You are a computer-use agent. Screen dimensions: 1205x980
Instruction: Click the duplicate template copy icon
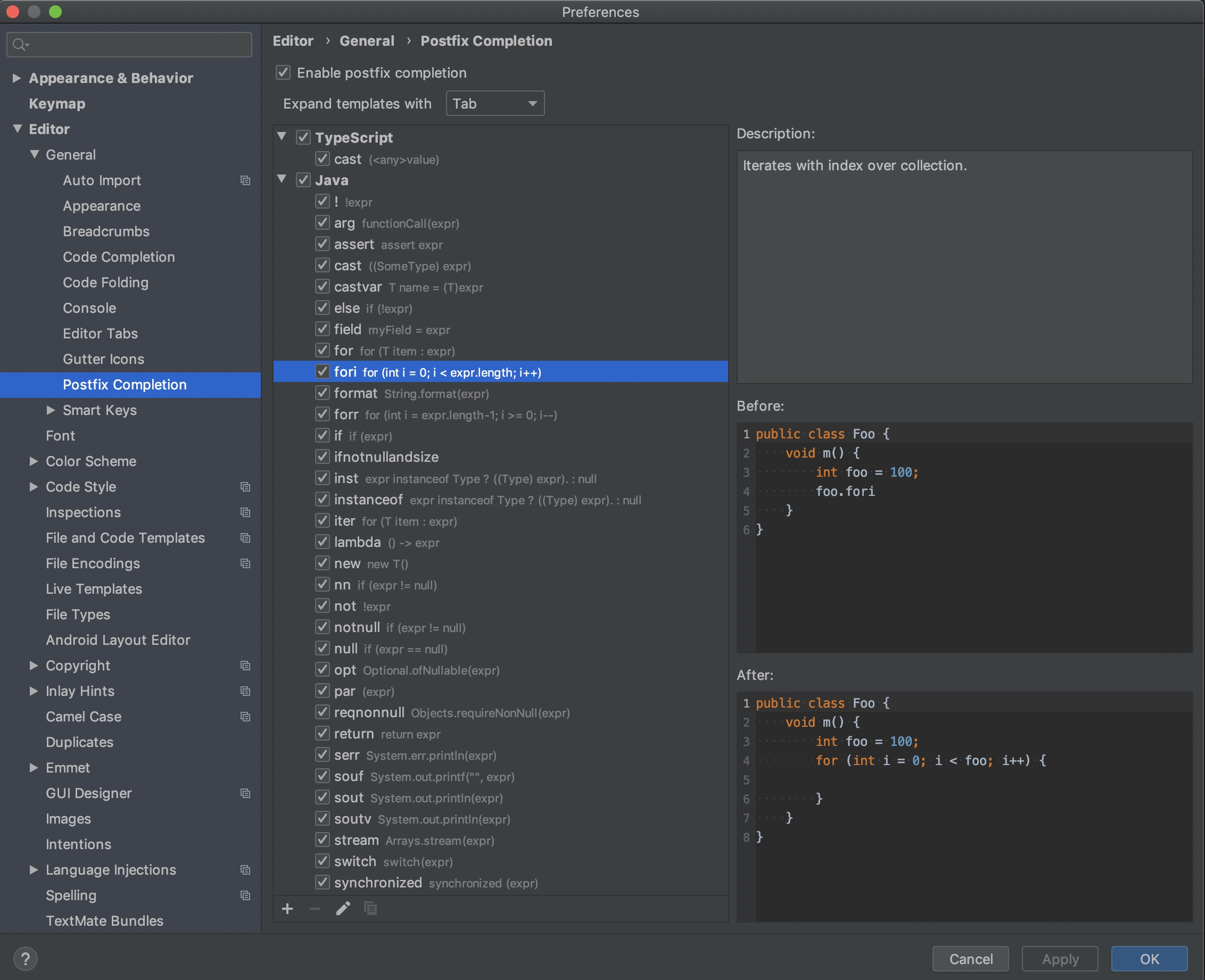tap(370, 908)
